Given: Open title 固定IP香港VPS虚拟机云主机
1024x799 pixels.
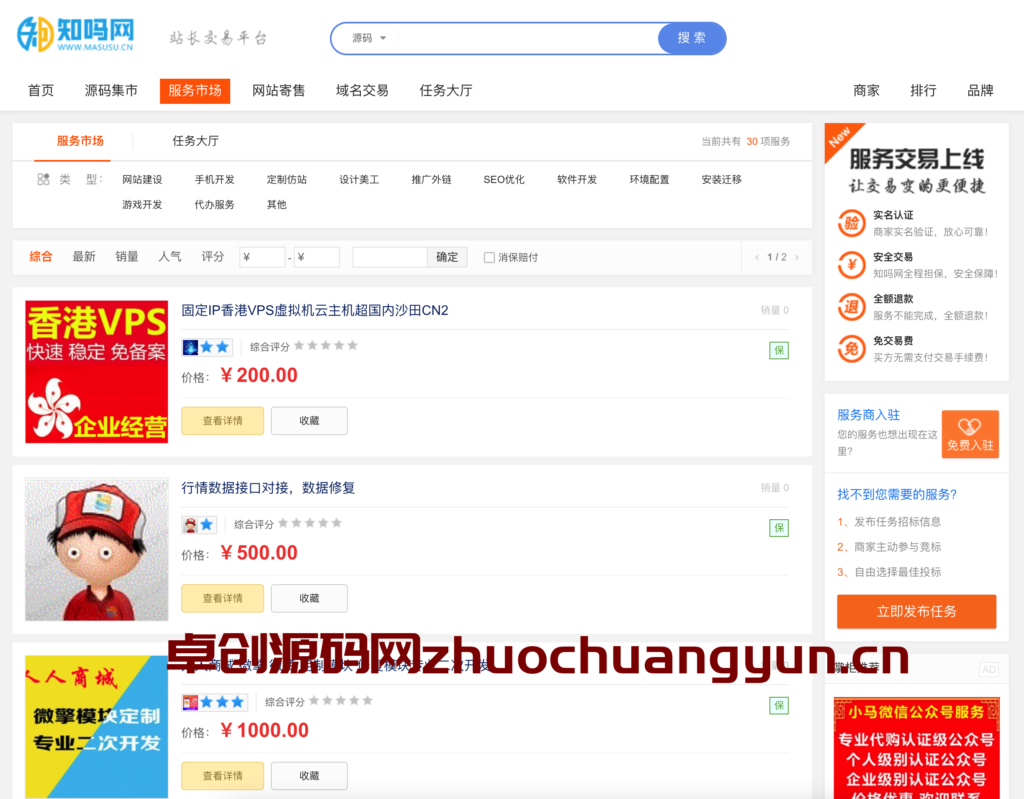Looking at the screenshot, I should (315, 310).
